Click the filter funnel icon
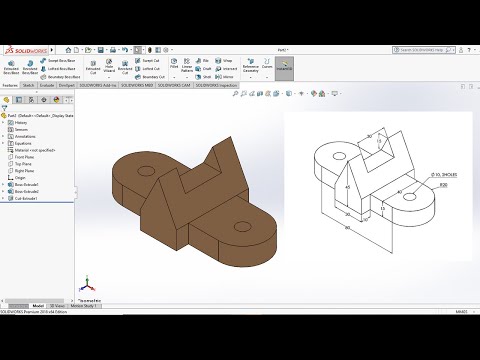The image size is (480, 360). point(4,108)
